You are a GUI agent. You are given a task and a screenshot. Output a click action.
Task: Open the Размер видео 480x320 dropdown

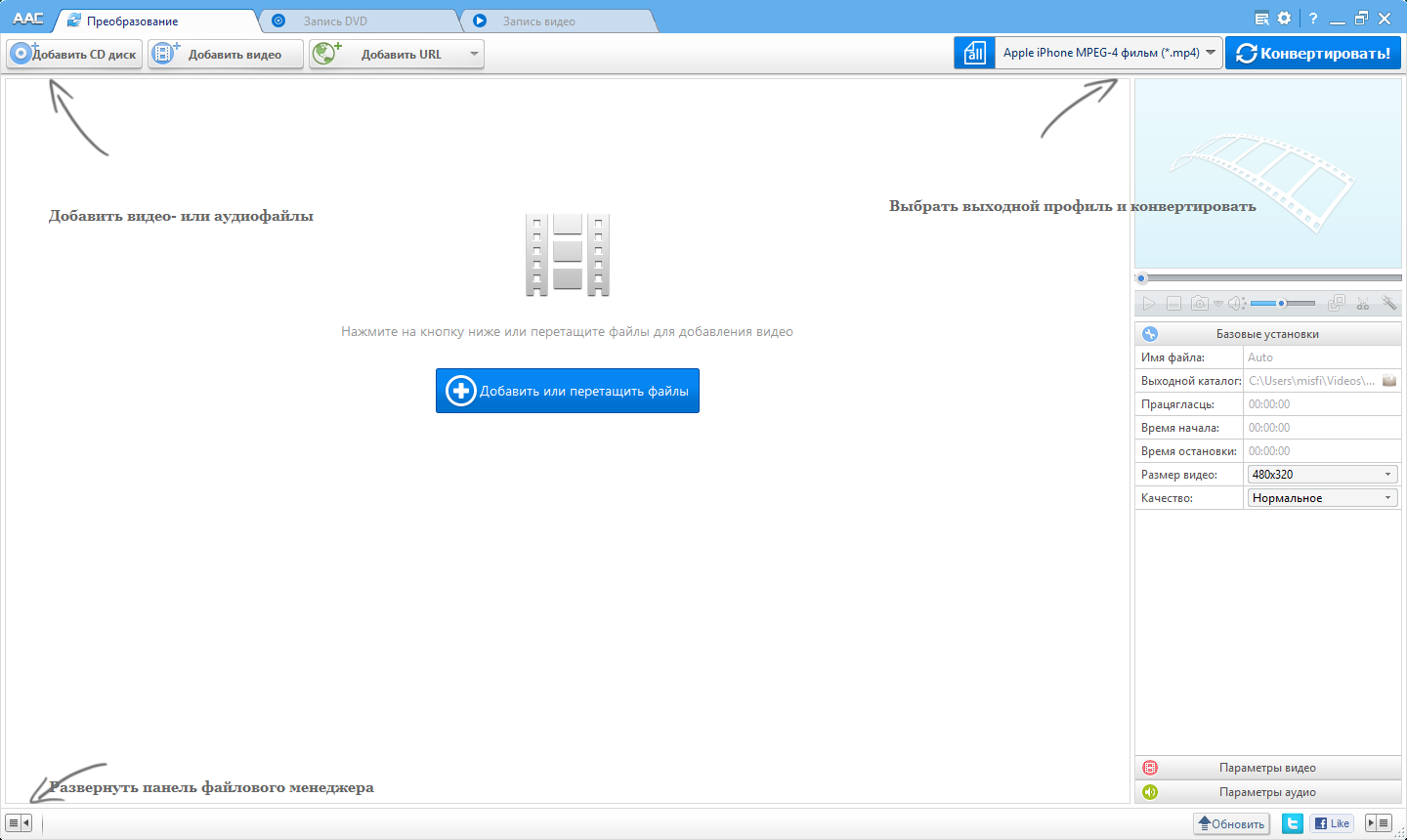[x=1321, y=474]
